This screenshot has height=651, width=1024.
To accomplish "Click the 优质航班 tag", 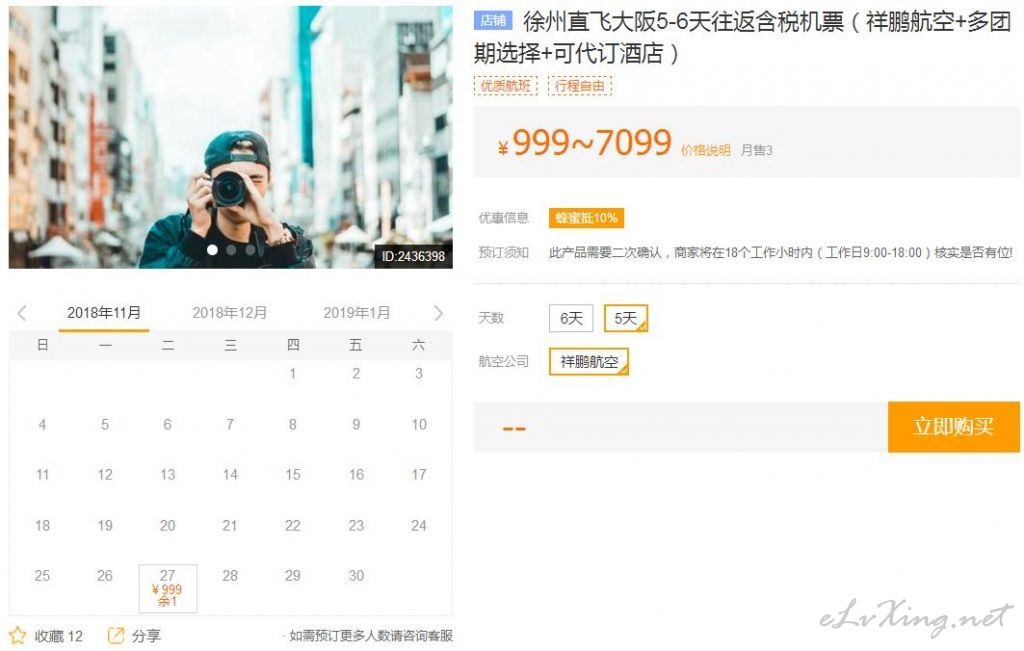I will [x=505, y=86].
